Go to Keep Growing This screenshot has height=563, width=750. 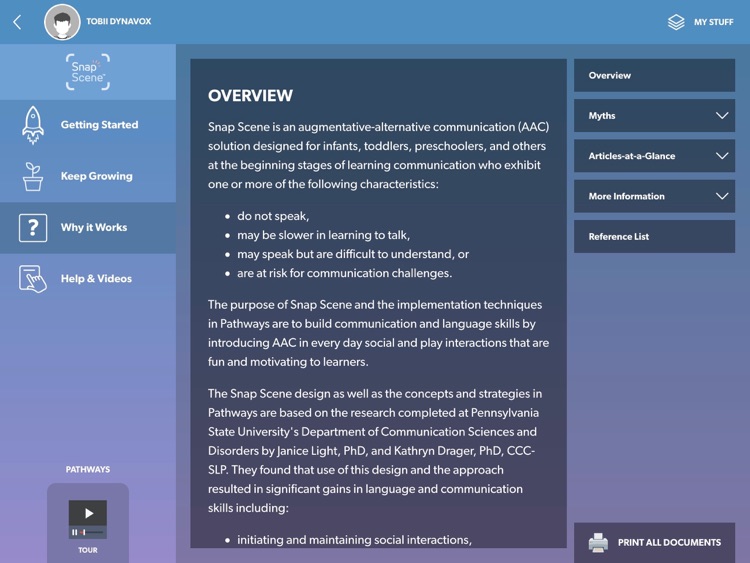(88, 177)
